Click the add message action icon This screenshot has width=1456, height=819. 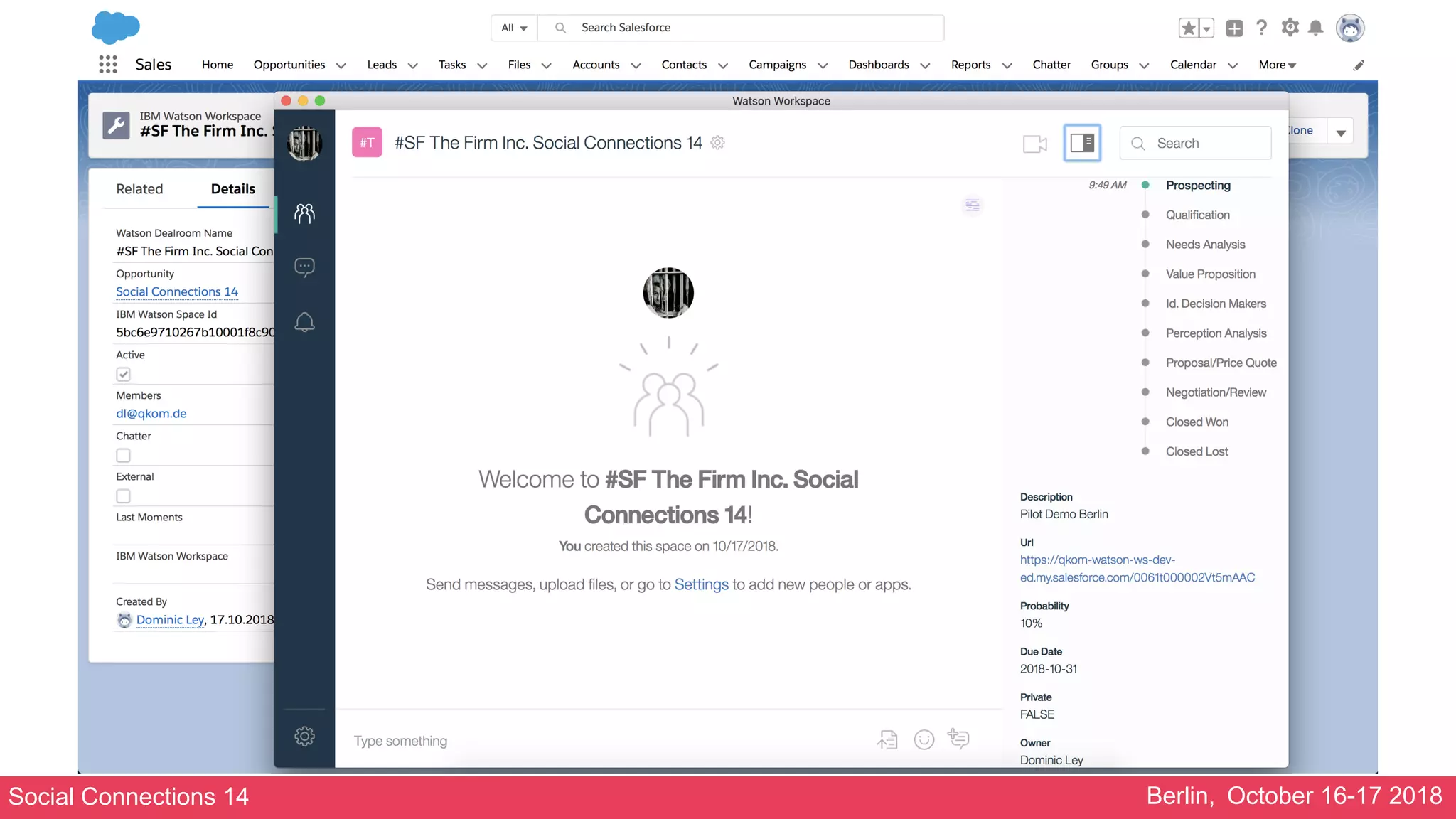tap(958, 739)
